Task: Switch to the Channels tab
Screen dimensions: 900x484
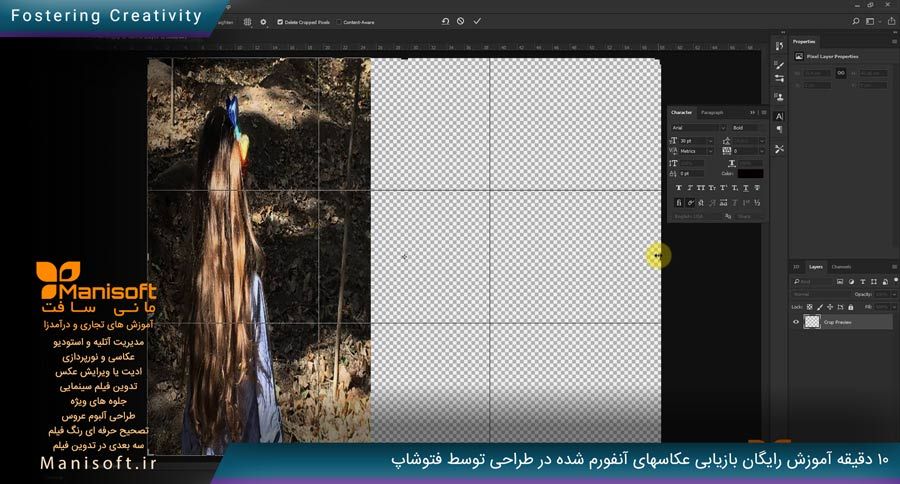Action: point(841,267)
